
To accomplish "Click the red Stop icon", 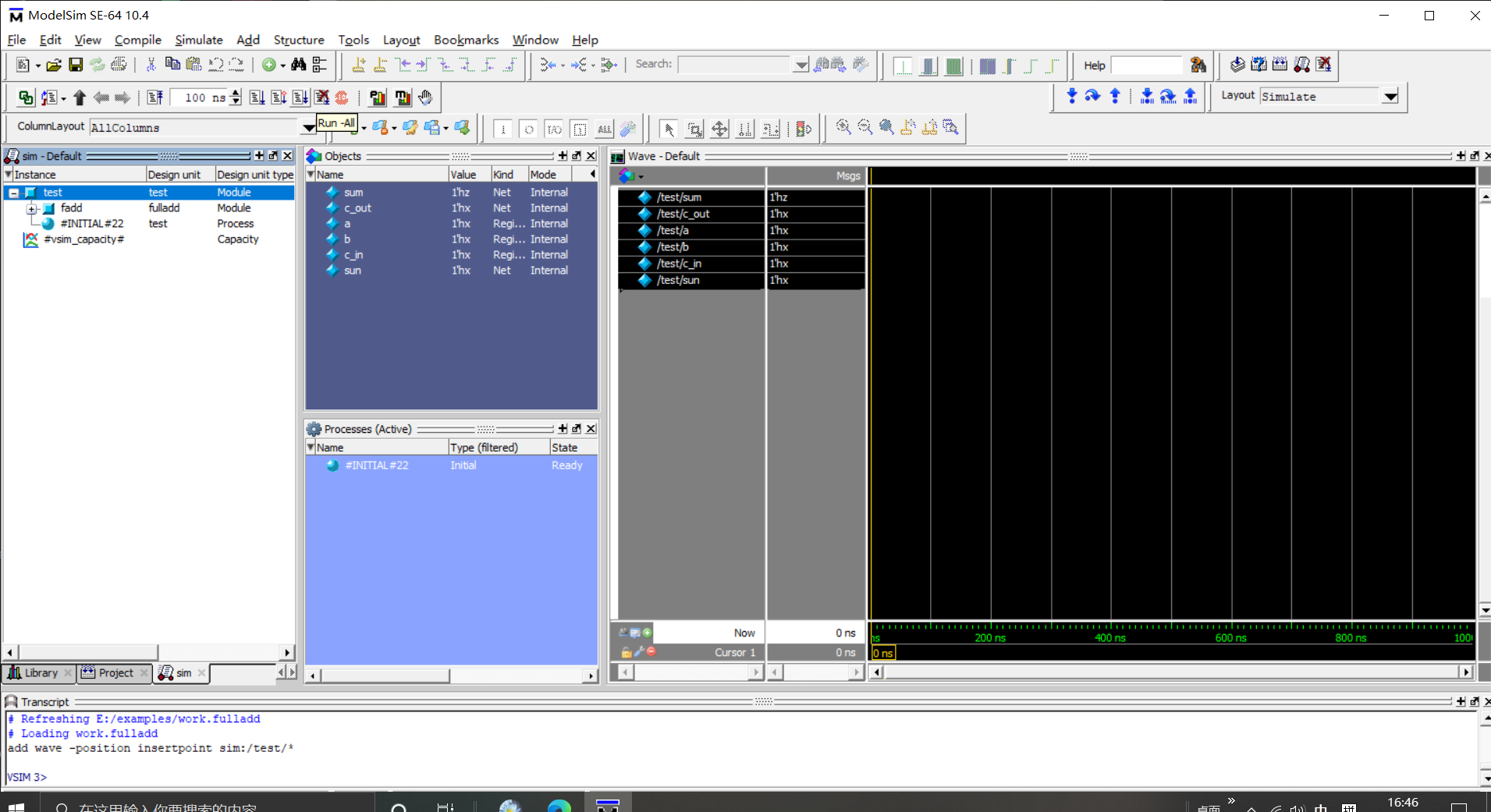I will (342, 98).
